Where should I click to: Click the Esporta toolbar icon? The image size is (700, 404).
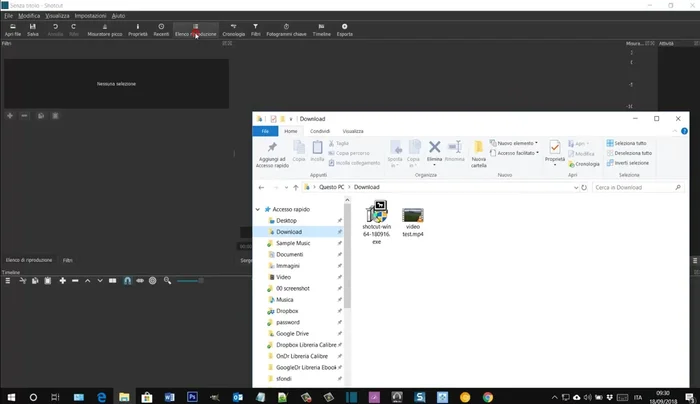click(345, 30)
